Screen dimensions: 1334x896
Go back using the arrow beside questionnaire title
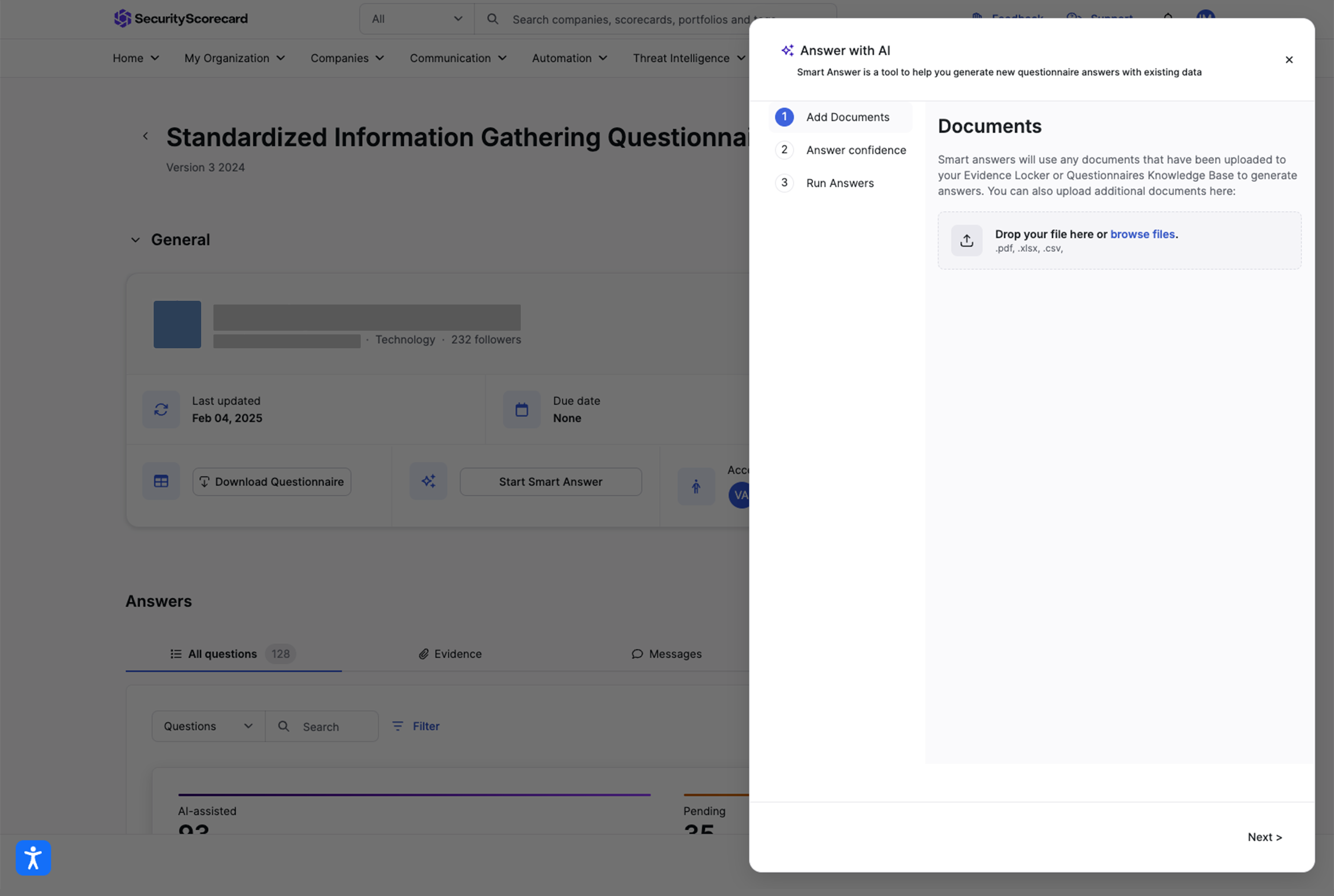[x=145, y=136]
